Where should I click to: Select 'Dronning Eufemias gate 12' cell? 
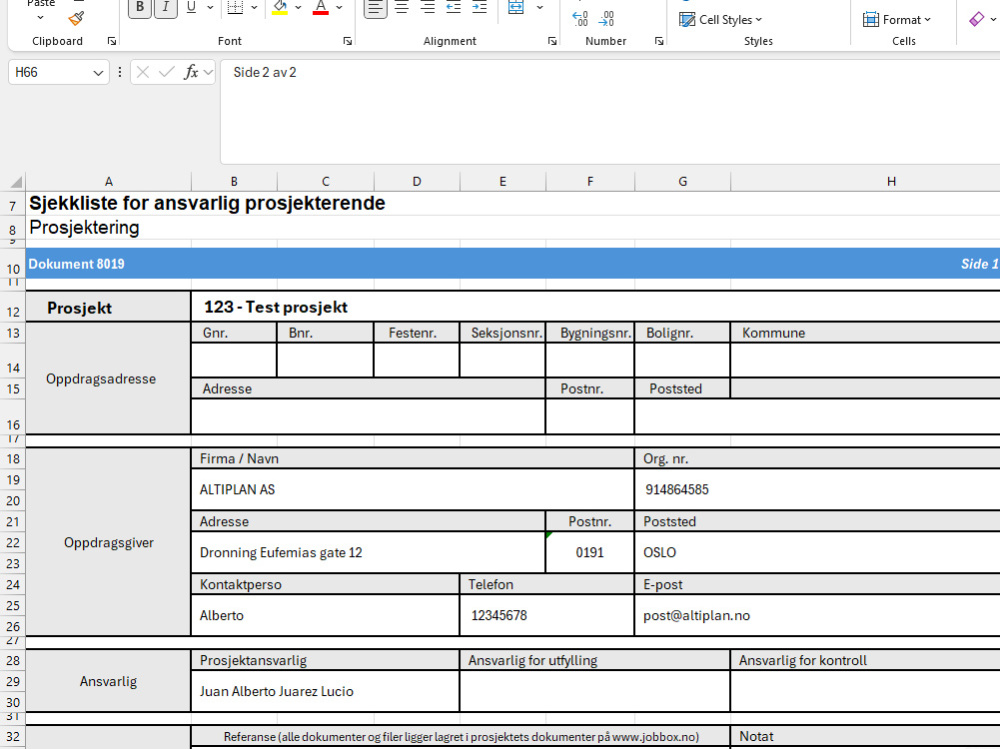[368, 552]
